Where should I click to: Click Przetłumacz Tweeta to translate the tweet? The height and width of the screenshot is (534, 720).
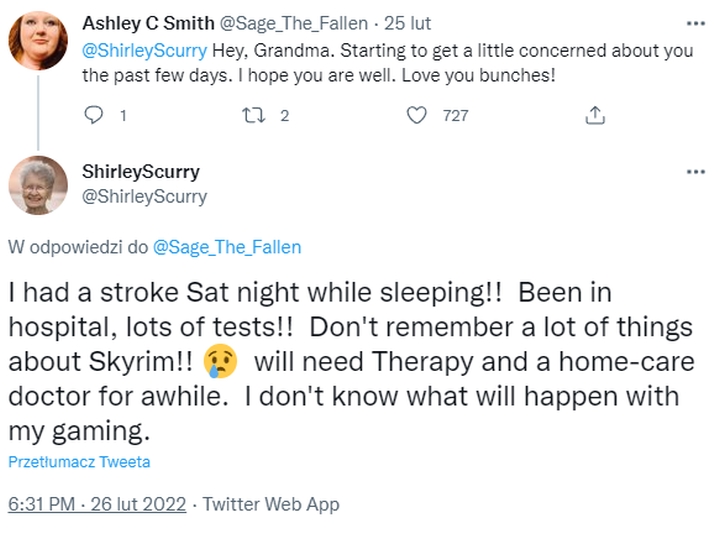pos(79,462)
